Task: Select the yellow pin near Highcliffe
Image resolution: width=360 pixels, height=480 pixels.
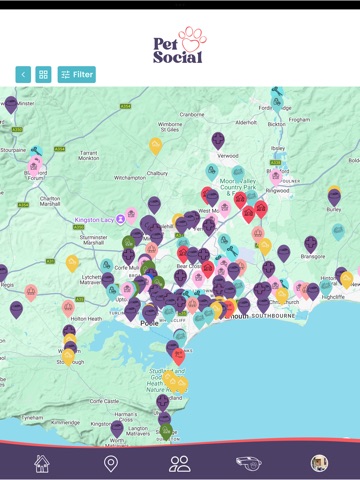Action: pos(347,279)
